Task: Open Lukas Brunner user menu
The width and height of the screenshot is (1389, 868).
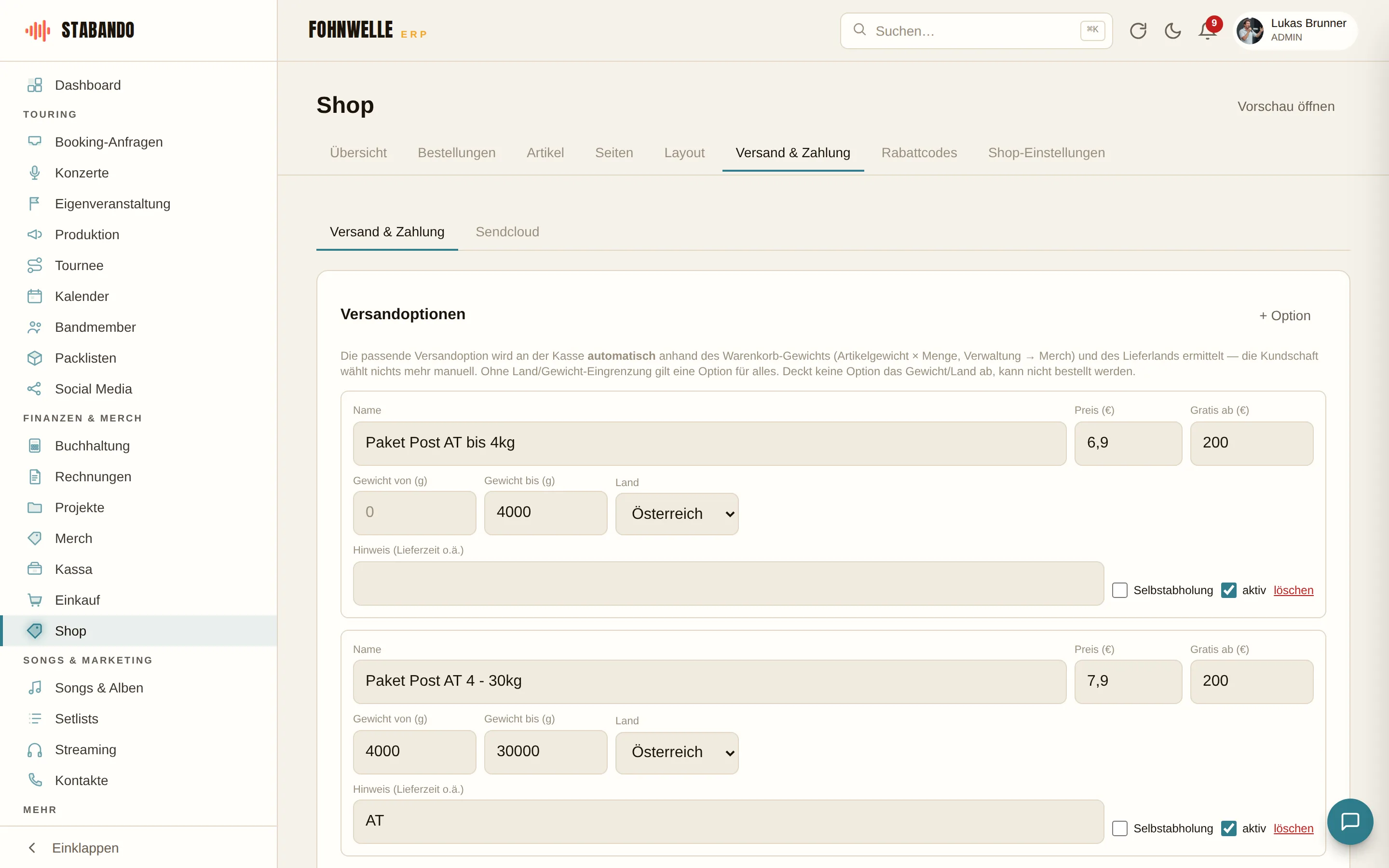Action: [x=1294, y=30]
